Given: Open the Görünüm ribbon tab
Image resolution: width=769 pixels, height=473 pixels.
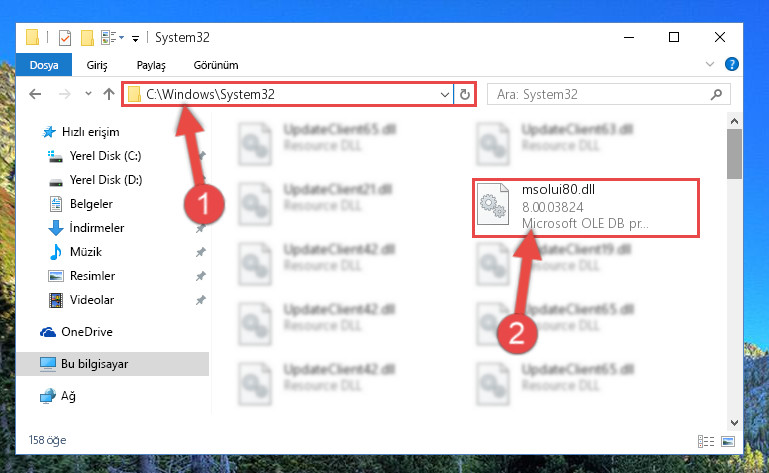Looking at the screenshot, I should pos(216,65).
